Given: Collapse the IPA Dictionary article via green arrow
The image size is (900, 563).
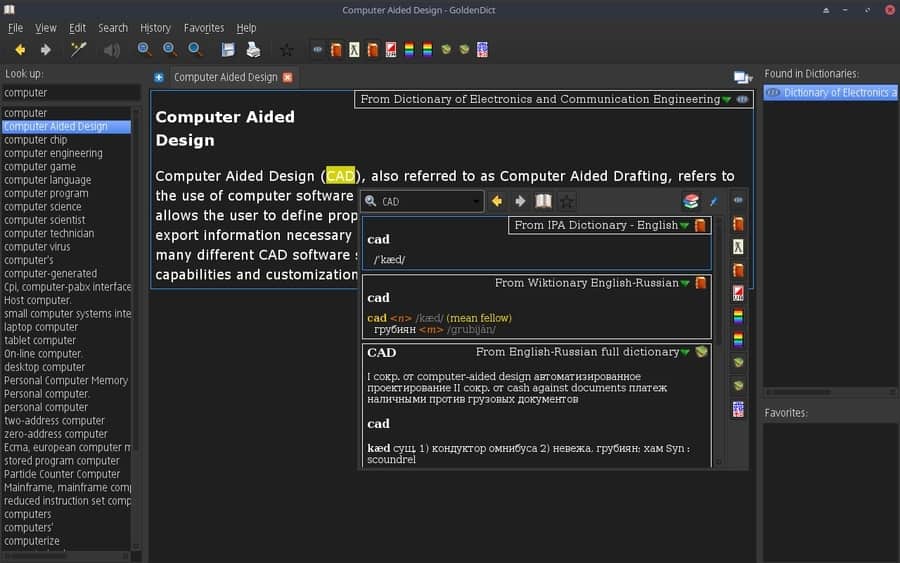Looking at the screenshot, I should [x=684, y=226].
